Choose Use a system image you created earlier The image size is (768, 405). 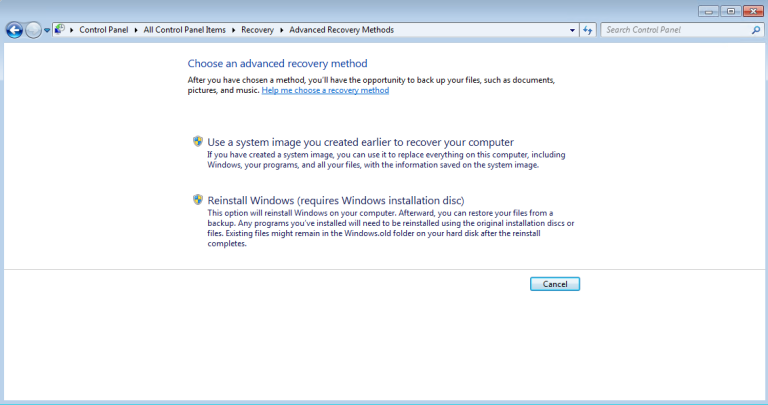[x=360, y=142]
